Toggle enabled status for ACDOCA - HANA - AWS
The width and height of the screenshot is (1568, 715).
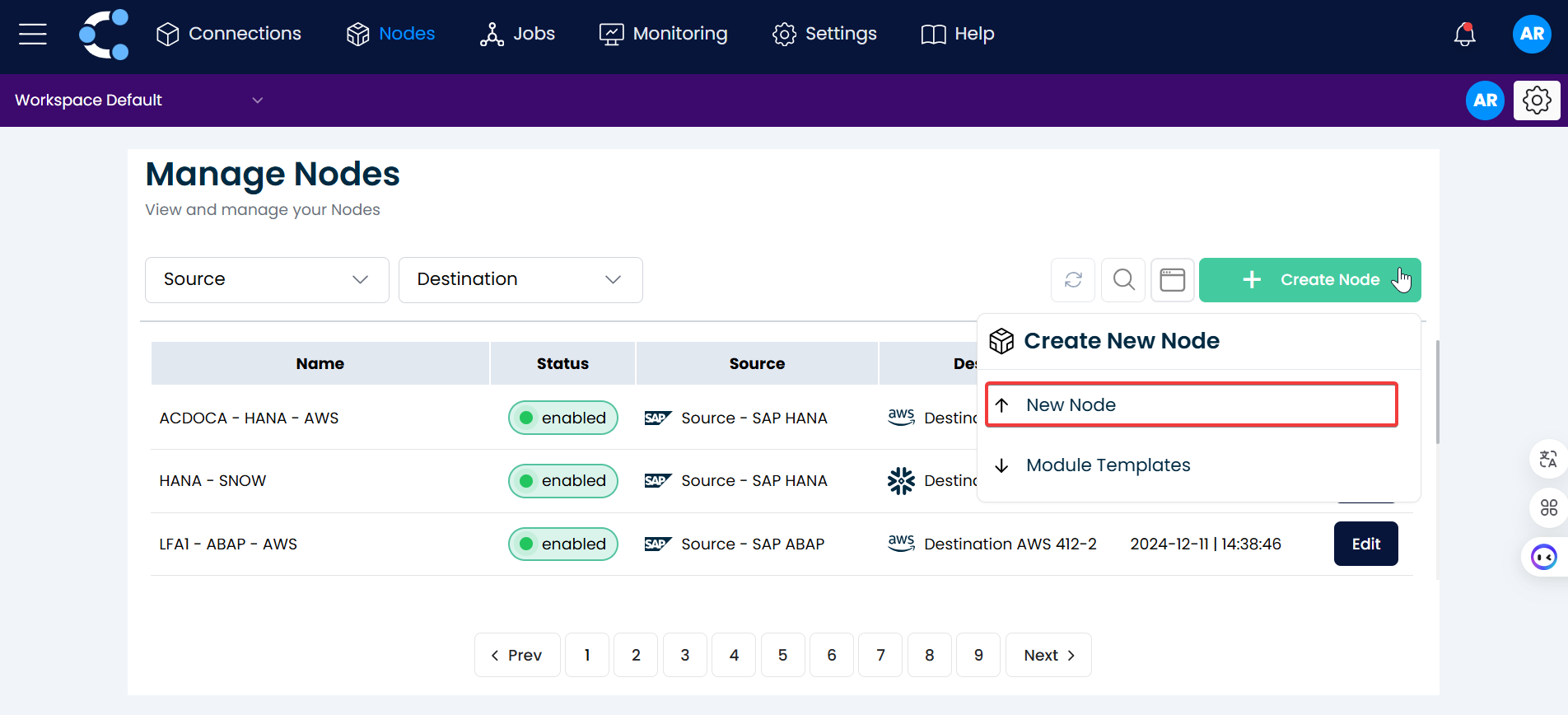coord(563,418)
